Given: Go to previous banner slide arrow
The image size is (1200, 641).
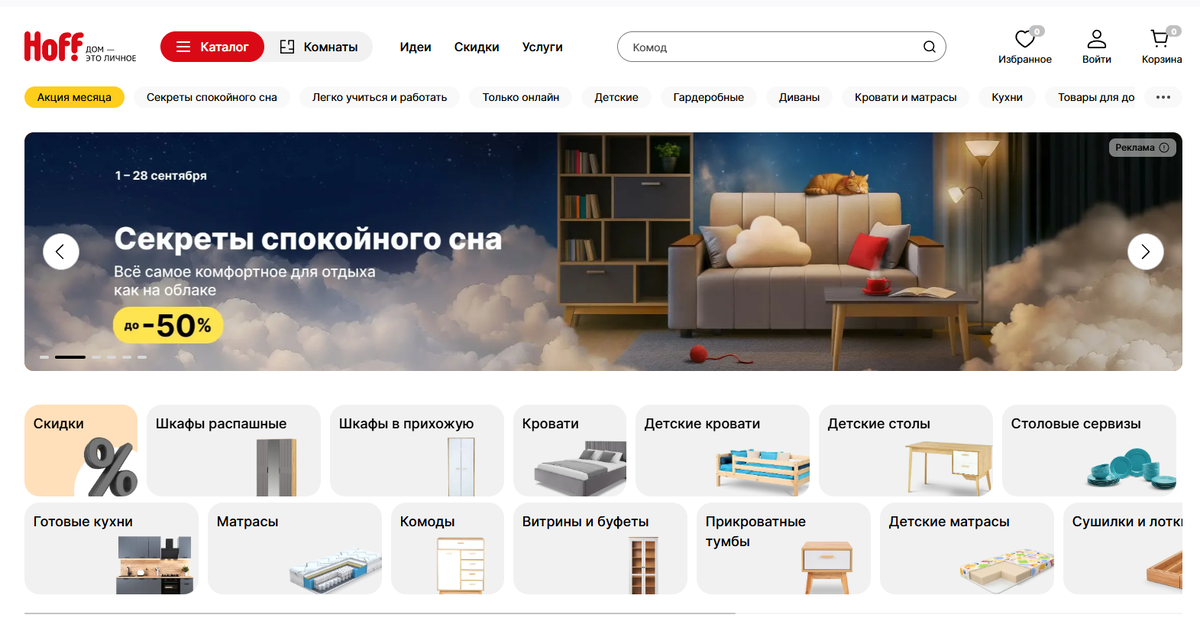Looking at the screenshot, I should (61, 251).
